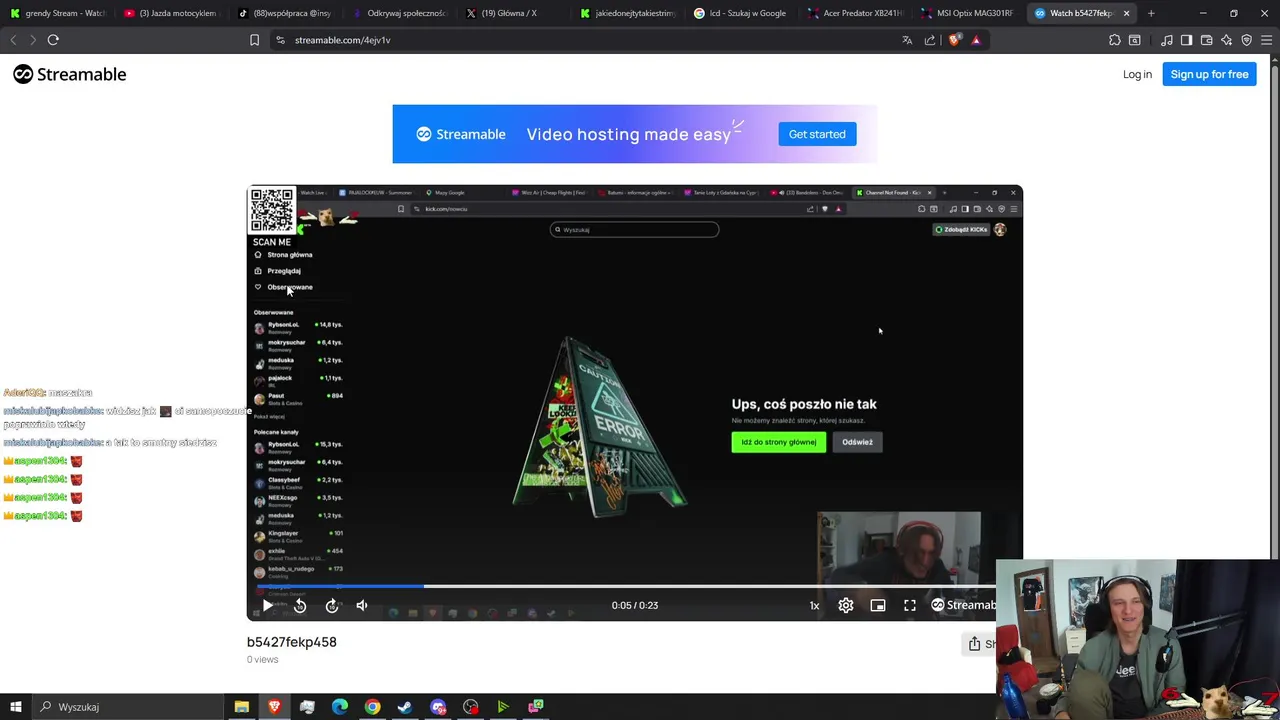Open browser extensions puzzle icon
The height and width of the screenshot is (720, 1280).
(x=1115, y=40)
